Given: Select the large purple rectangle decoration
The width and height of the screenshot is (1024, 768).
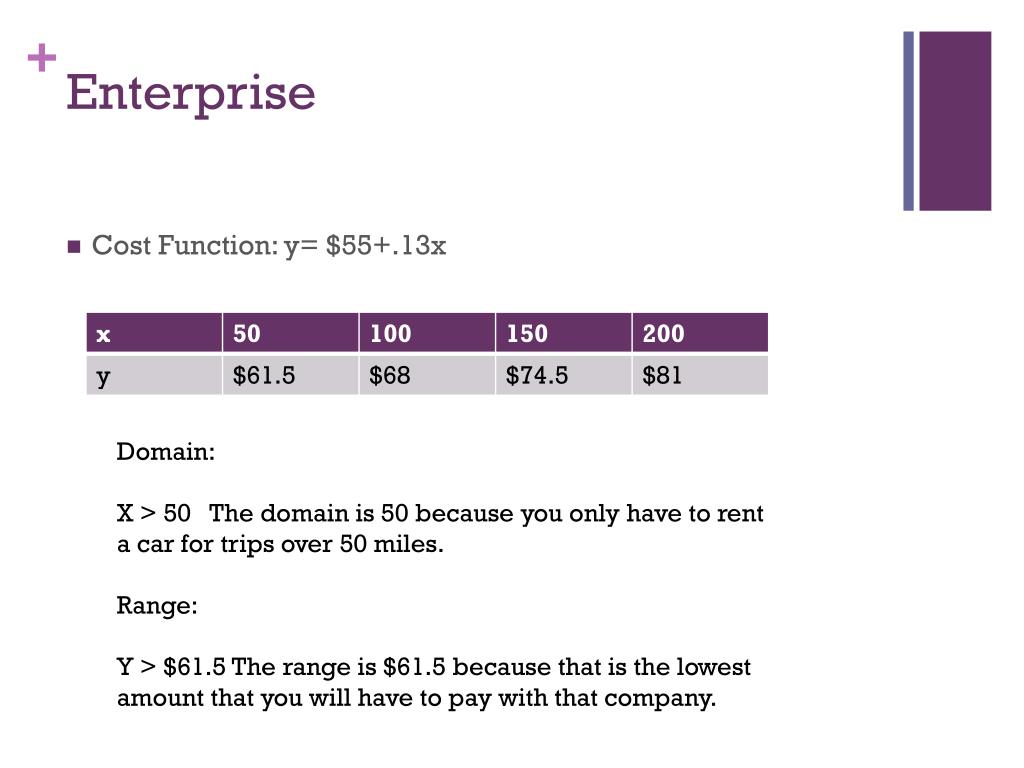Looking at the screenshot, I should 954,121.
